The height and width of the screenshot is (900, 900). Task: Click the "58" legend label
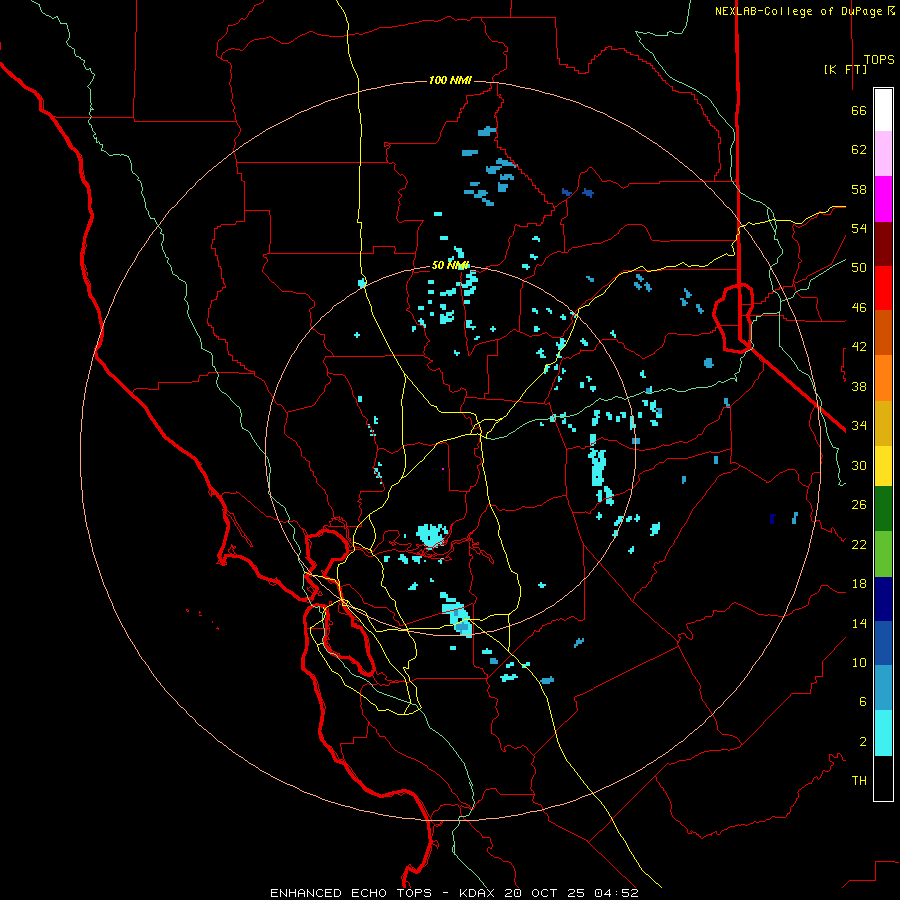tap(859, 189)
